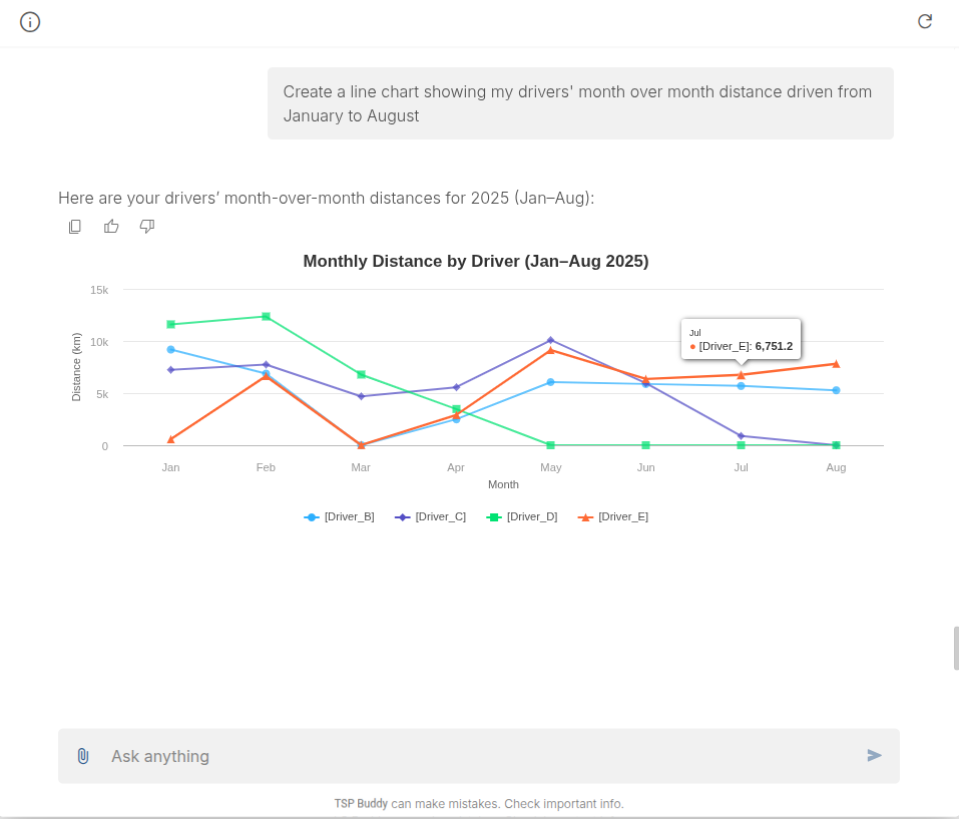
Task: Click the Driver_E July data point
Action: (741, 375)
